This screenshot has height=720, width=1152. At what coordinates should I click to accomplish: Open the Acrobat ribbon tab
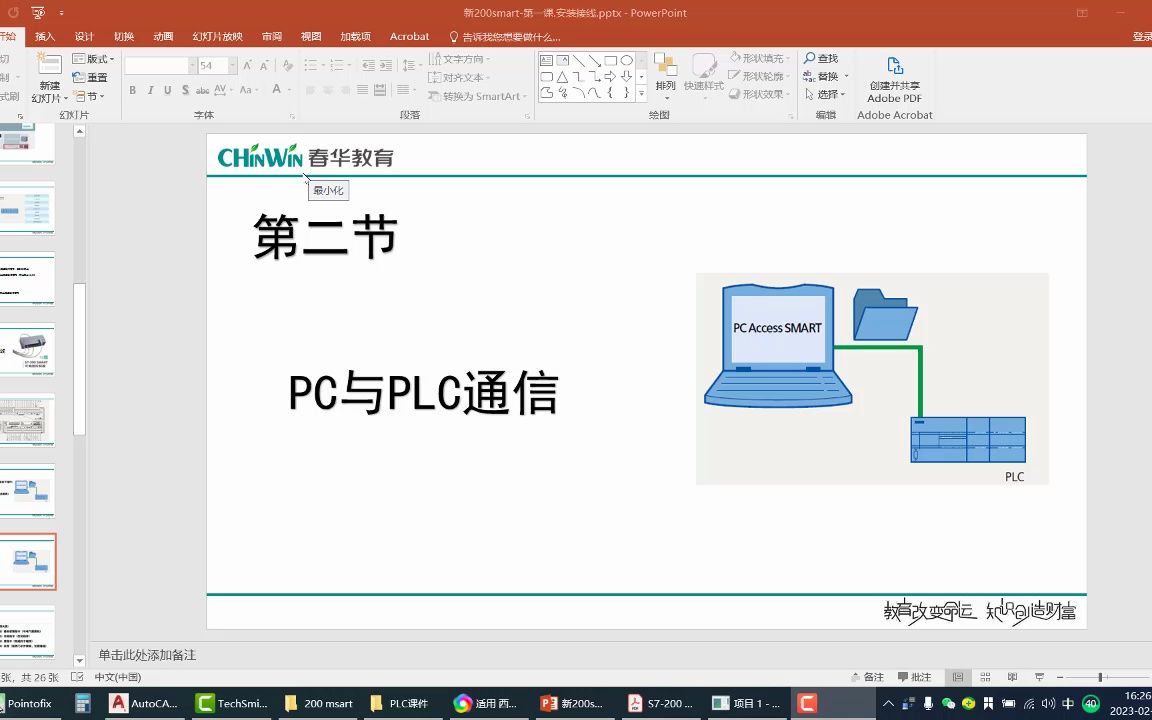[x=409, y=36]
